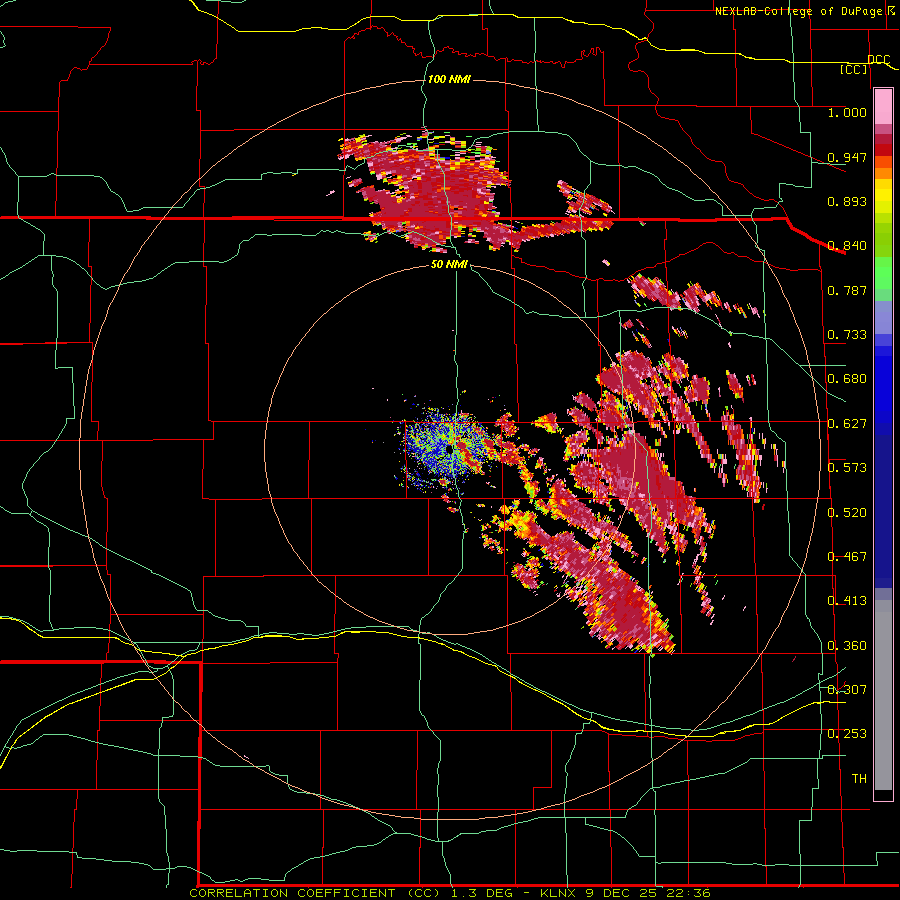Click the [CC] legend header label
The height and width of the screenshot is (900, 900).
854,69
